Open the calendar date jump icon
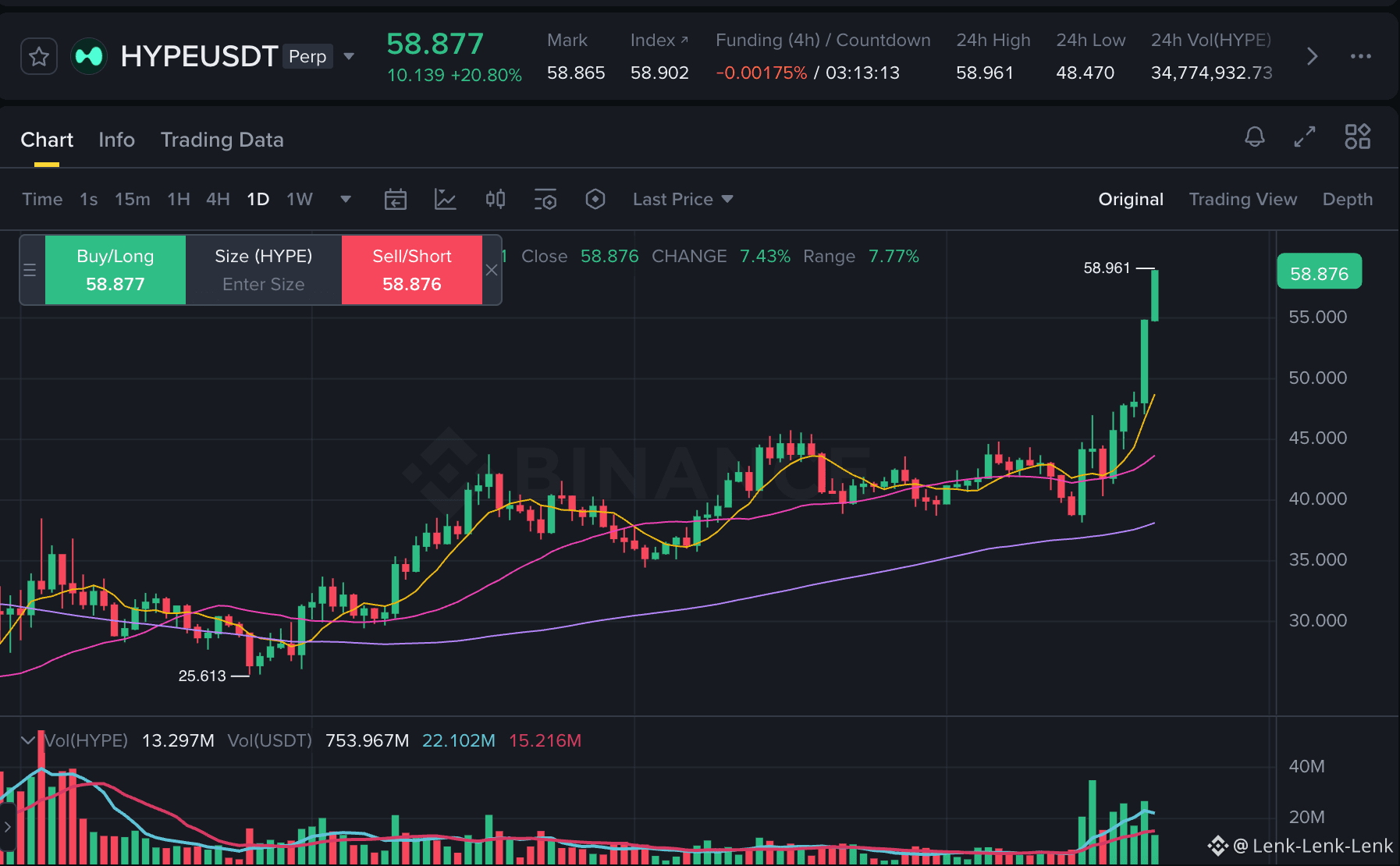 396,200
